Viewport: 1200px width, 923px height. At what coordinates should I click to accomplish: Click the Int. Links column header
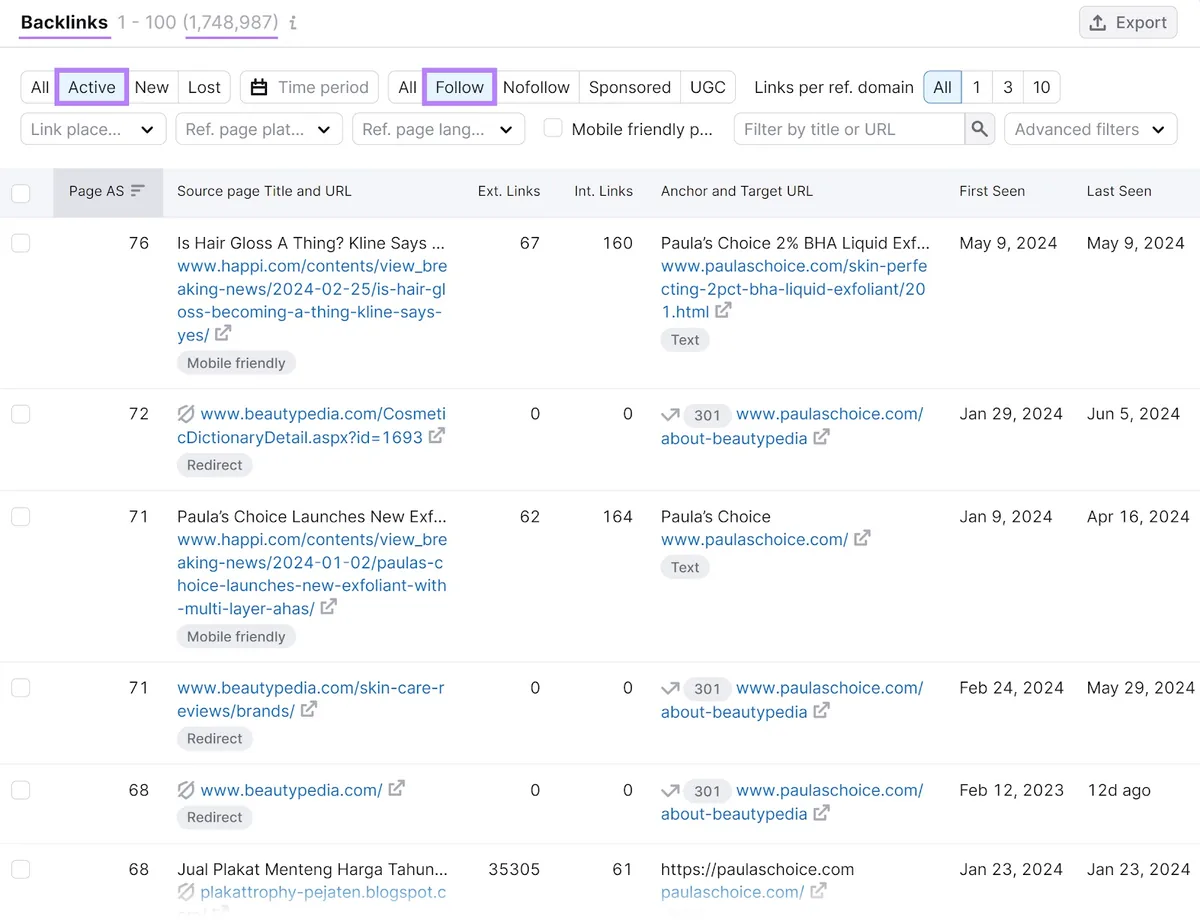(x=604, y=191)
